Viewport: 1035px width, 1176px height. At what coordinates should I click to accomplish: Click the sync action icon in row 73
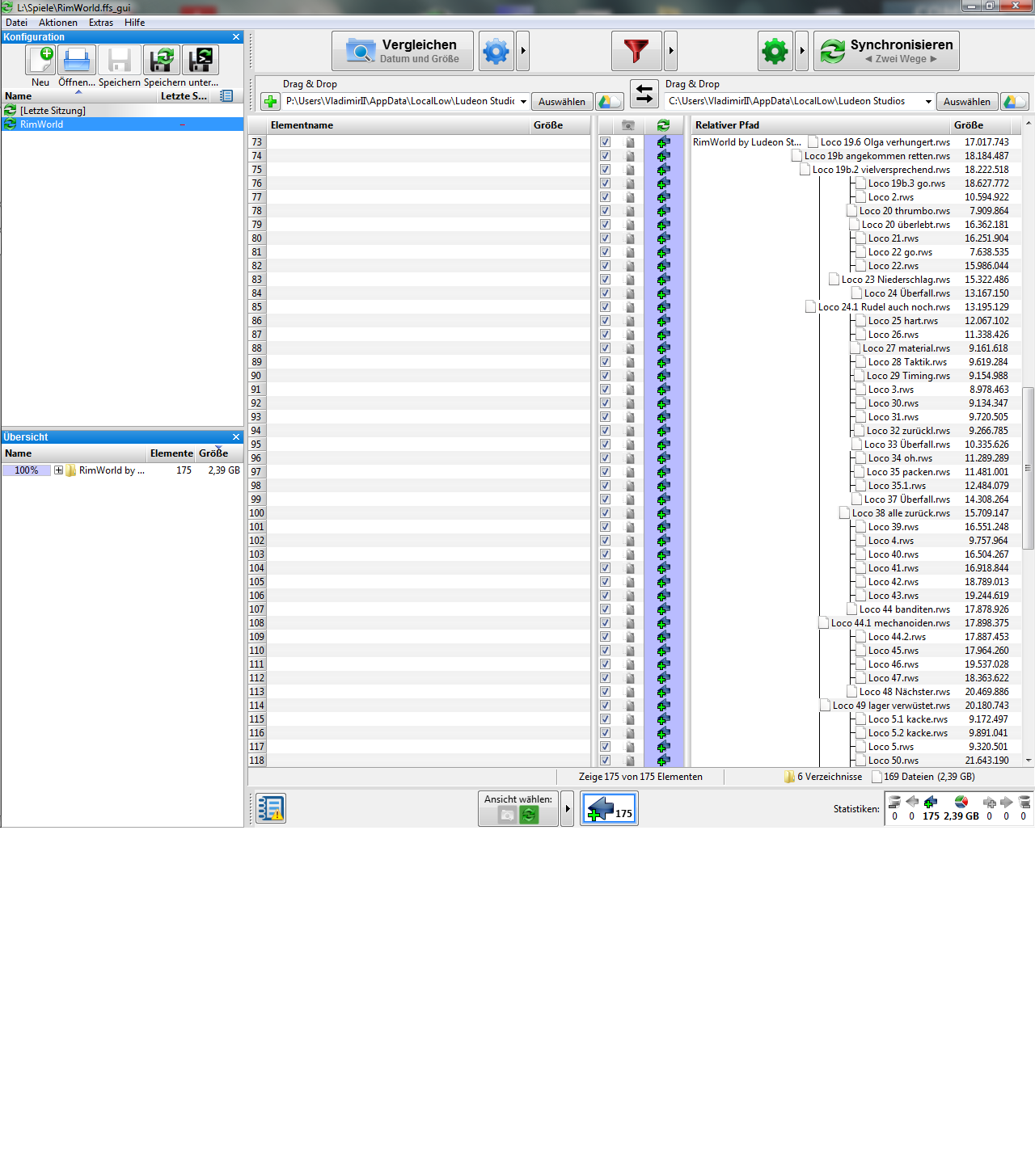663,142
